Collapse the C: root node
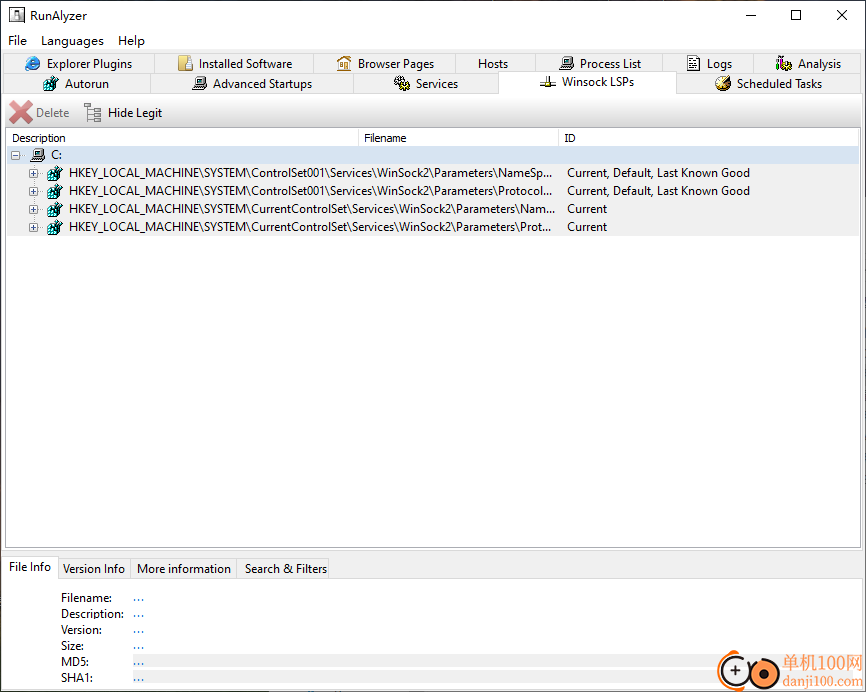Viewport: 866px width, 692px height. click(x=15, y=155)
